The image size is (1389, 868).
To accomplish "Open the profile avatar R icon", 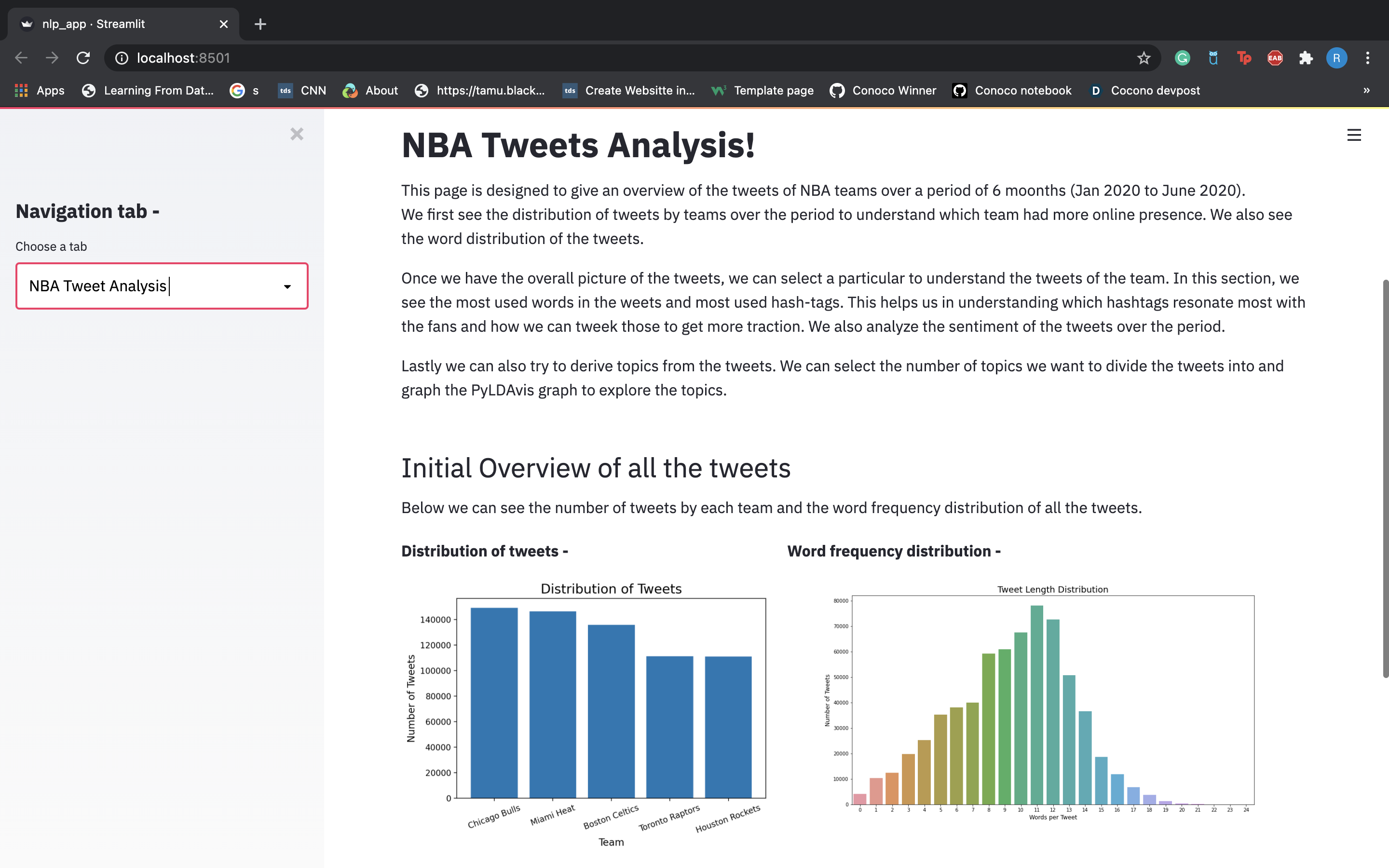I will [1336, 58].
